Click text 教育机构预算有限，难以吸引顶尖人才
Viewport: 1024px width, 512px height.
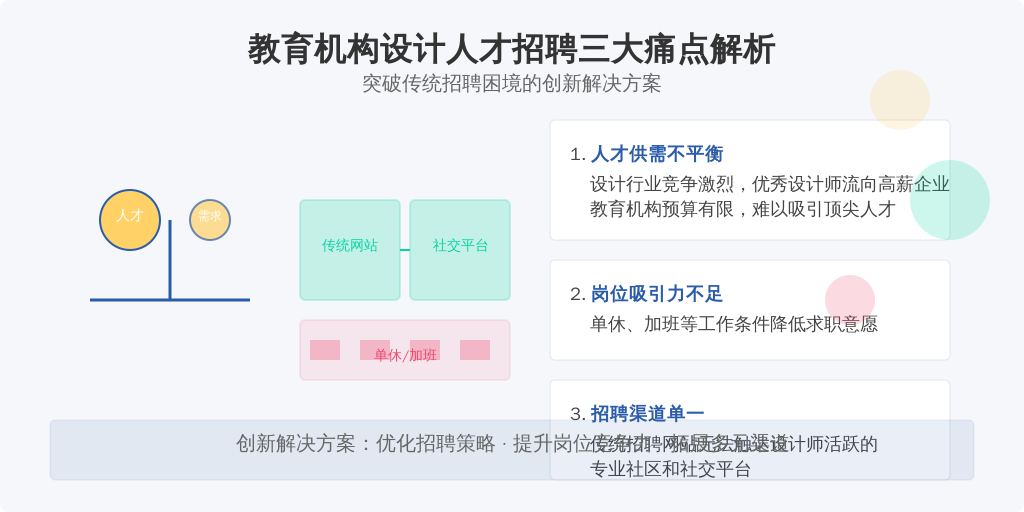pos(743,209)
